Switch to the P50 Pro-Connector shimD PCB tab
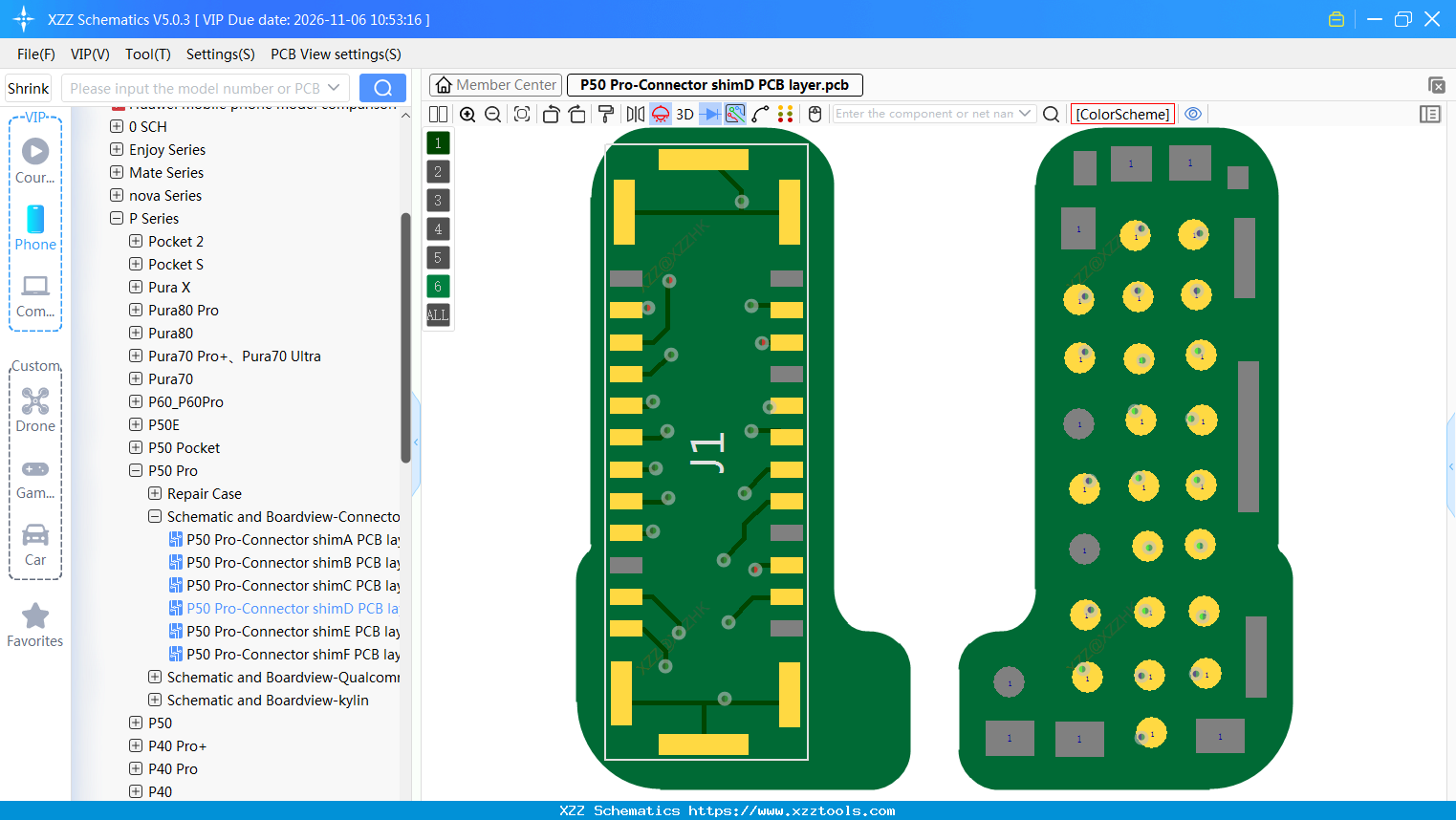 714,84
